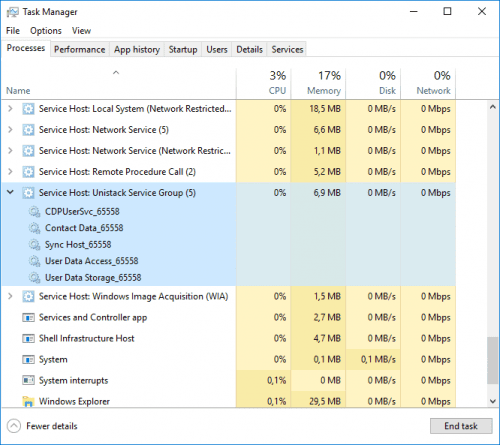This screenshot has height=445, width=500.
Task: Click the Services and Controller app icon
Action: coord(28,318)
